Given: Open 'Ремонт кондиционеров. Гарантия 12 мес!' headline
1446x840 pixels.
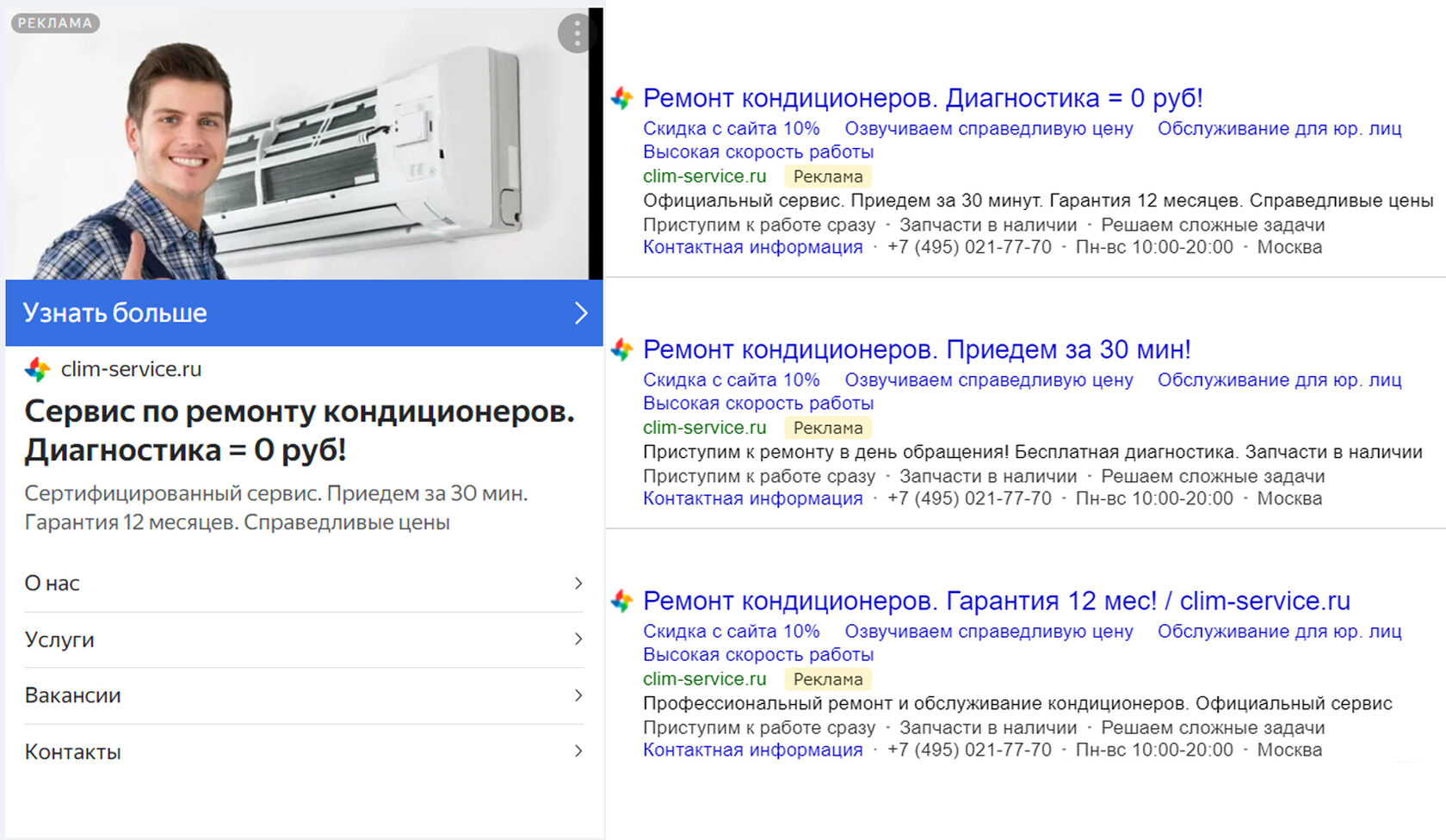Looking at the screenshot, I should click(996, 601).
